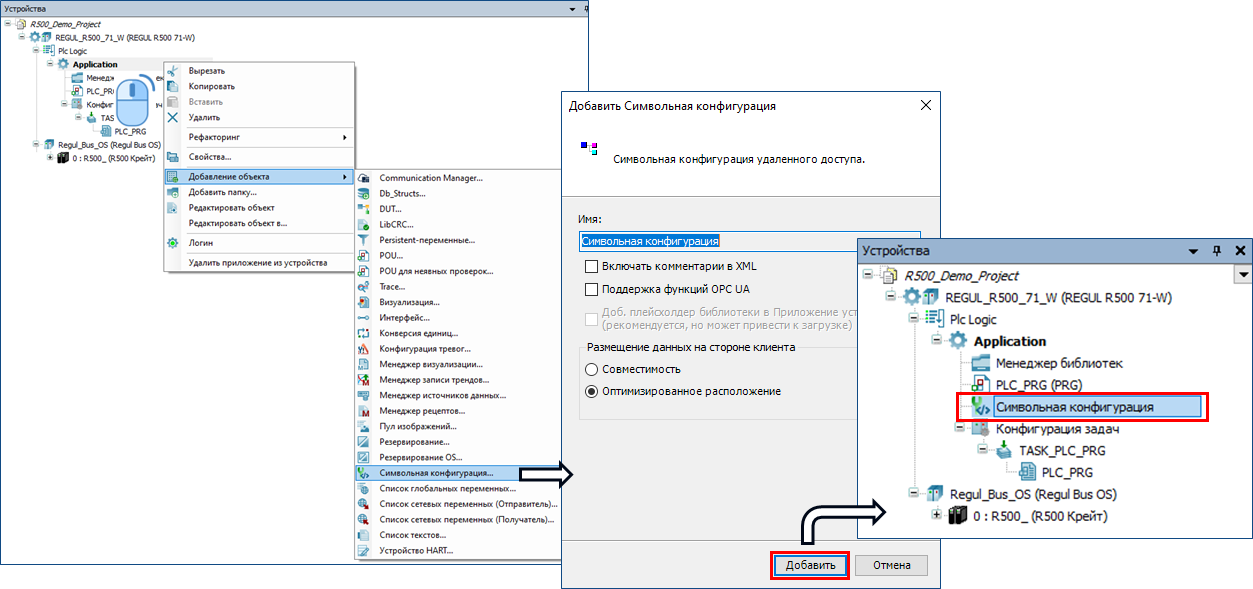Click the Логин gear icon
The image size is (1253, 589).
[172, 243]
